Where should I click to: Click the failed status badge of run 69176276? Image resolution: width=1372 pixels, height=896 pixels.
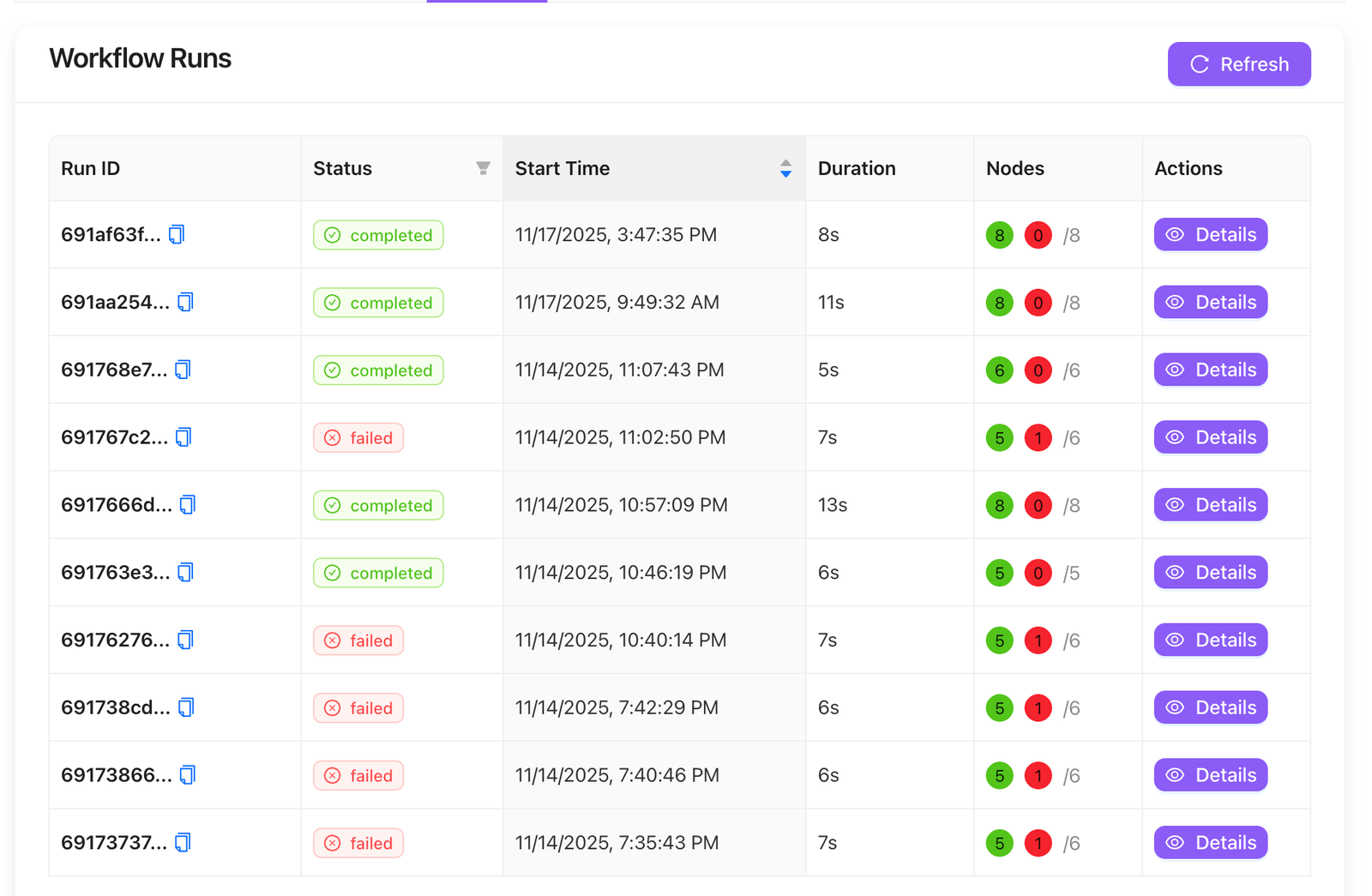tap(358, 640)
